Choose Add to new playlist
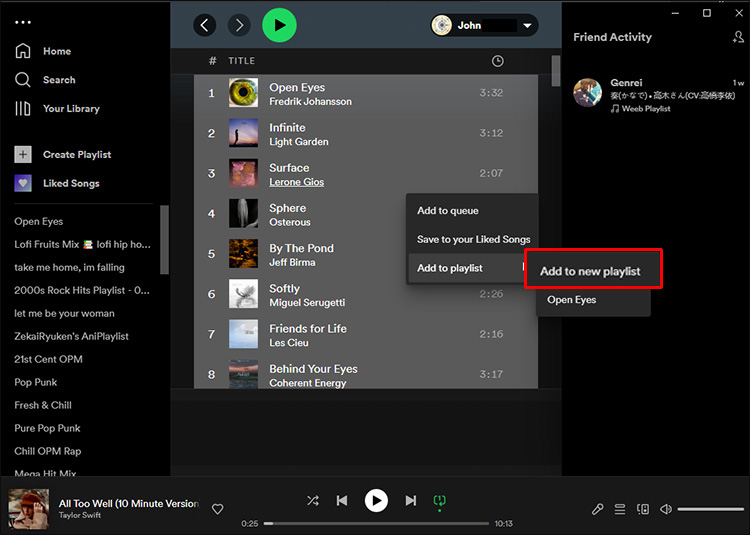Image resolution: width=750 pixels, height=535 pixels. click(x=593, y=271)
